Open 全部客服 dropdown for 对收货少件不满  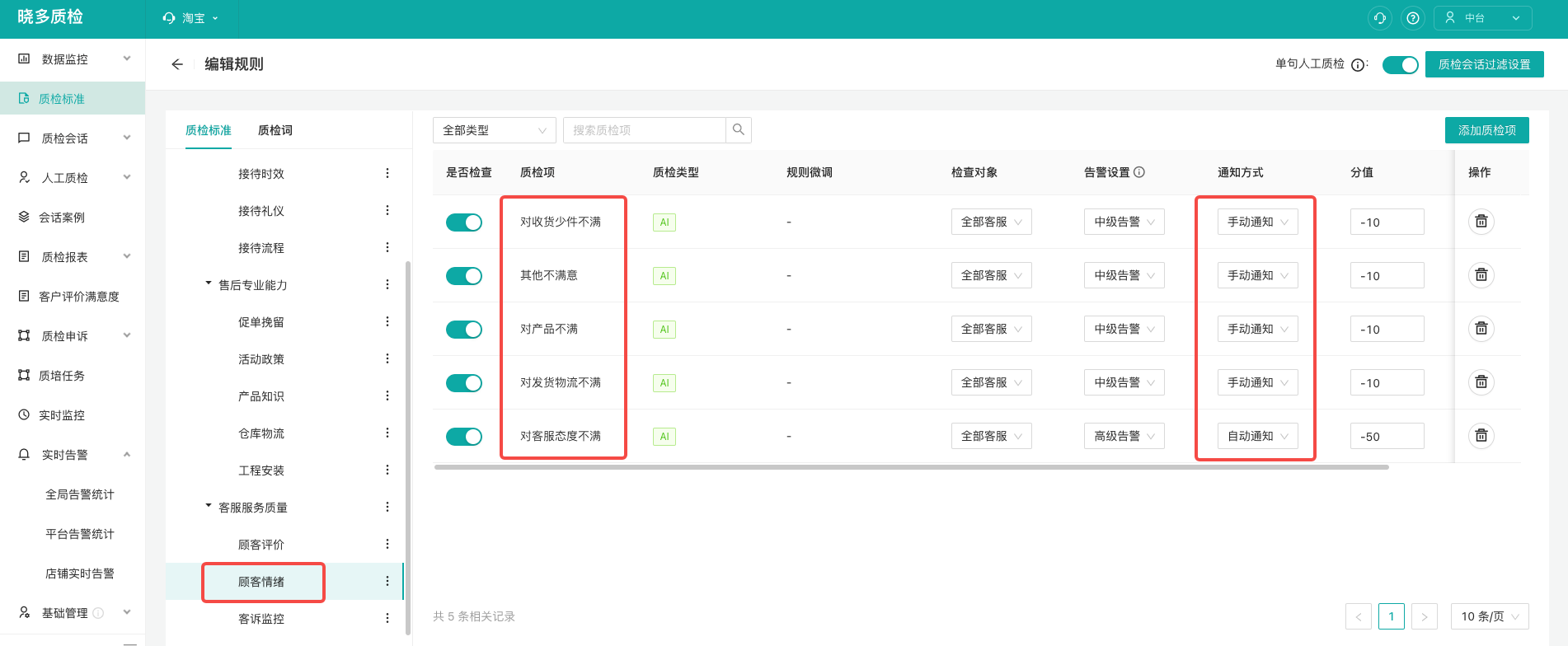[x=992, y=222]
